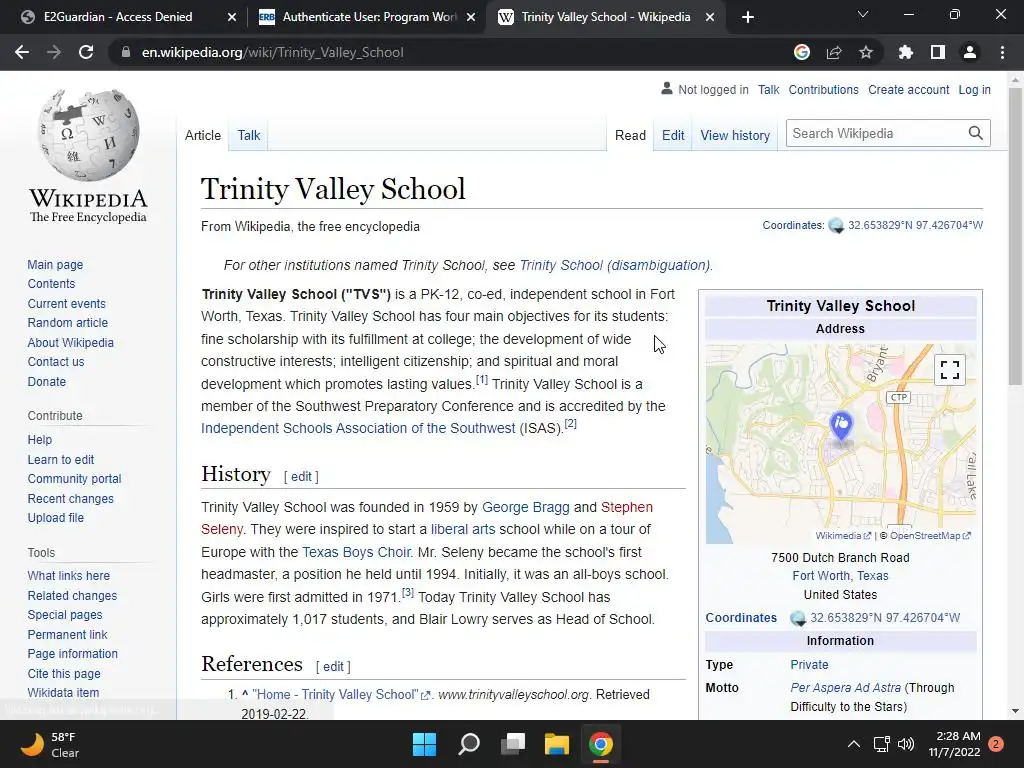The width and height of the screenshot is (1024, 768).
Task: Follow the George Bragg link
Action: point(526,507)
